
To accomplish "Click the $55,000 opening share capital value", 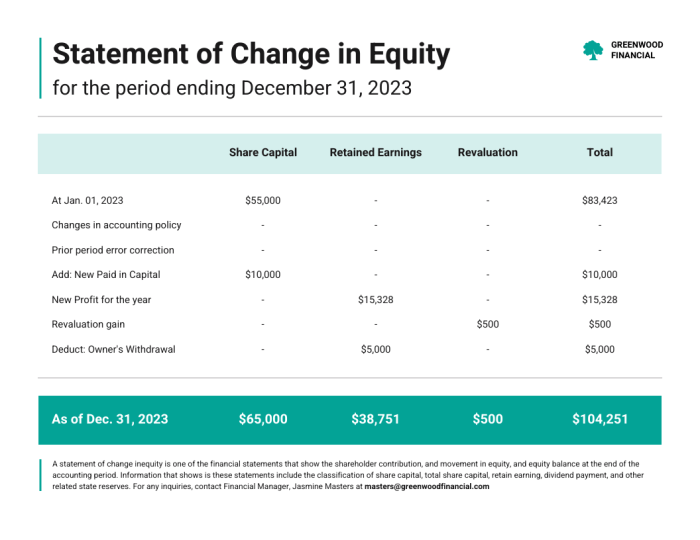I will [x=263, y=200].
